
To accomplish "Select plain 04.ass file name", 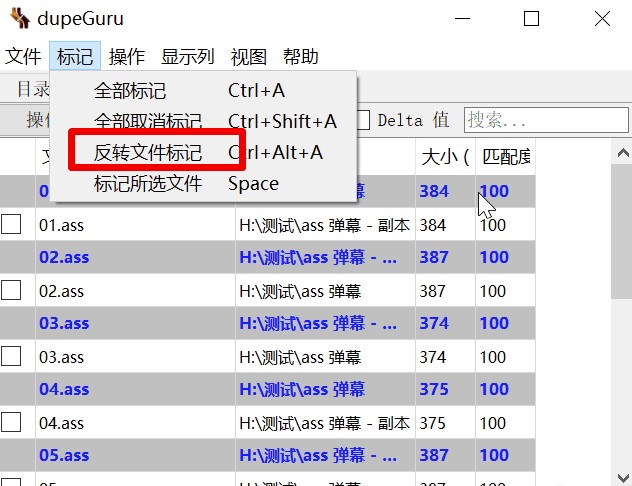I will click(x=62, y=424).
